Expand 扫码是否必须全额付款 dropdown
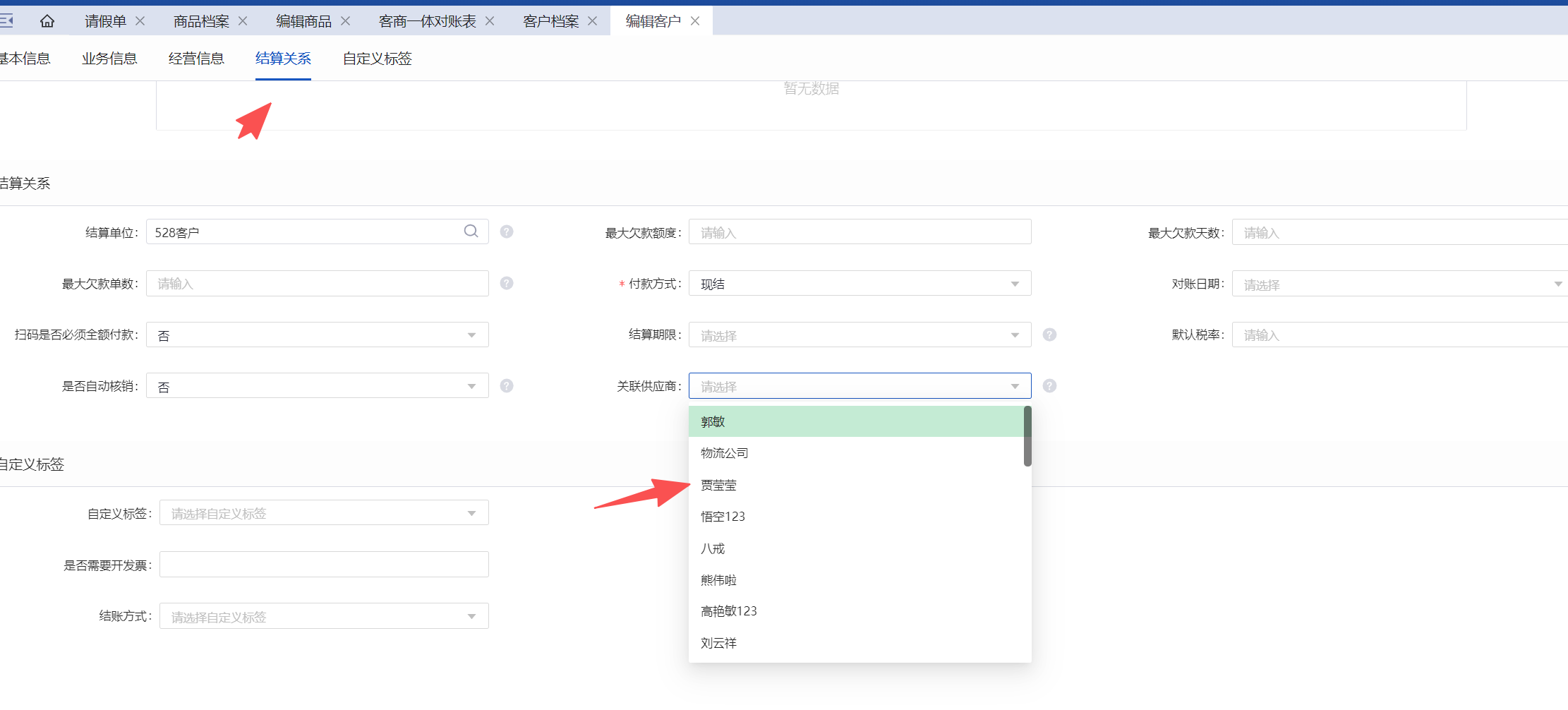Screen dimensions: 1568x710 click(317, 335)
